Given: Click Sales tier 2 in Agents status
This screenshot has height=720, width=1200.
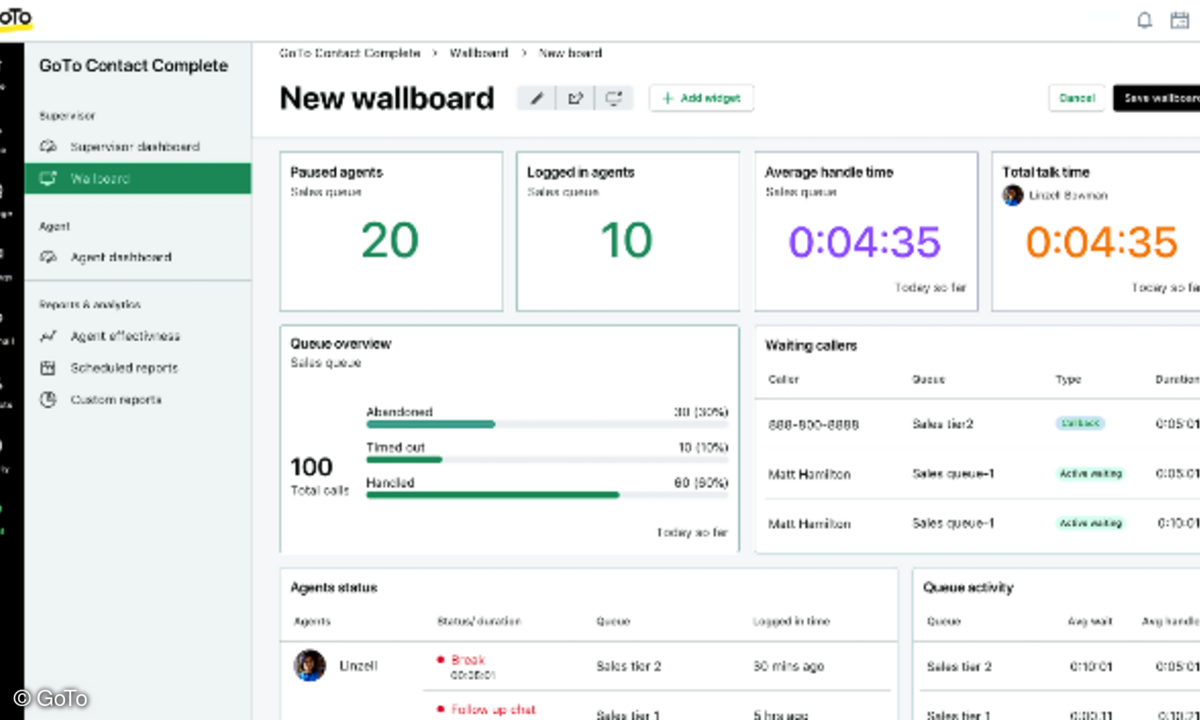Looking at the screenshot, I should tap(629, 666).
